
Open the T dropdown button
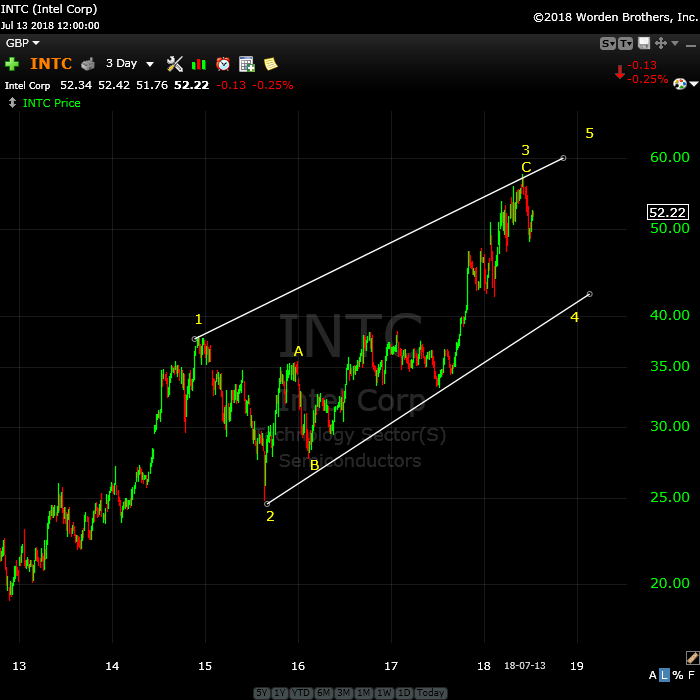625,43
